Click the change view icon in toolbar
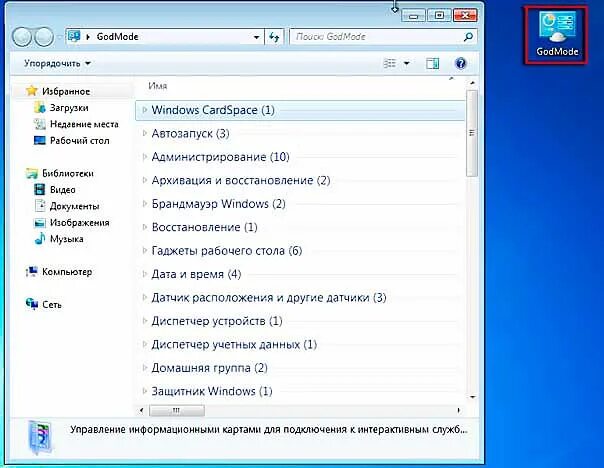 pos(390,63)
